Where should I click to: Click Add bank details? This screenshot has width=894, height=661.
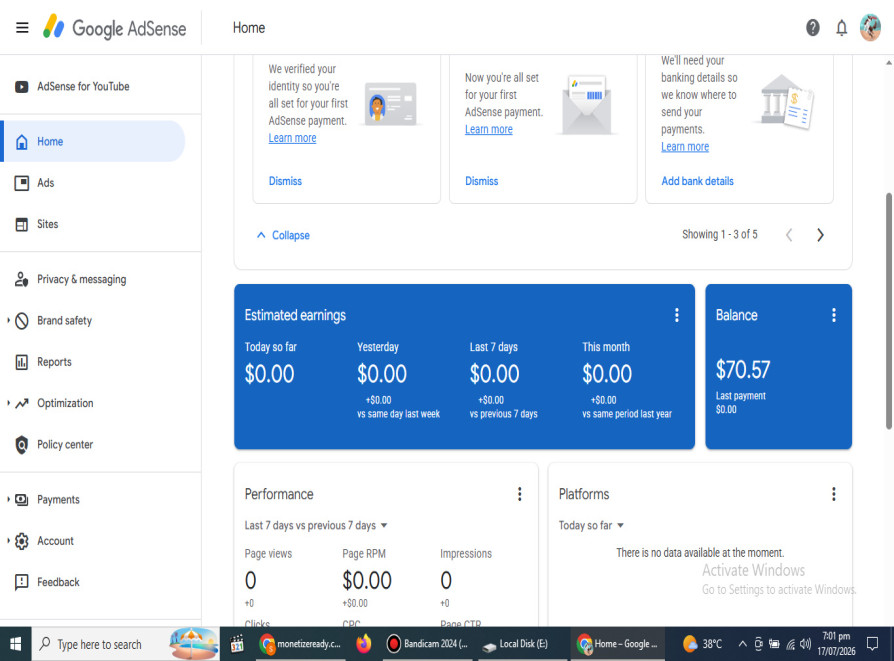[x=697, y=181]
